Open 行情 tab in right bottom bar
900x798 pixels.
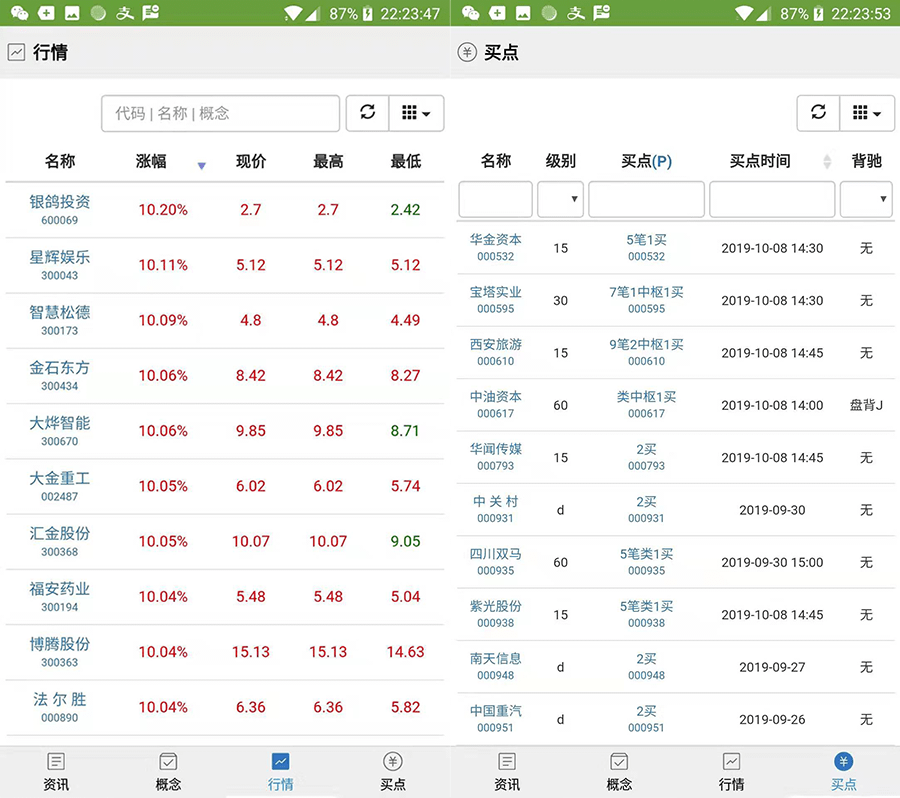coord(731,772)
